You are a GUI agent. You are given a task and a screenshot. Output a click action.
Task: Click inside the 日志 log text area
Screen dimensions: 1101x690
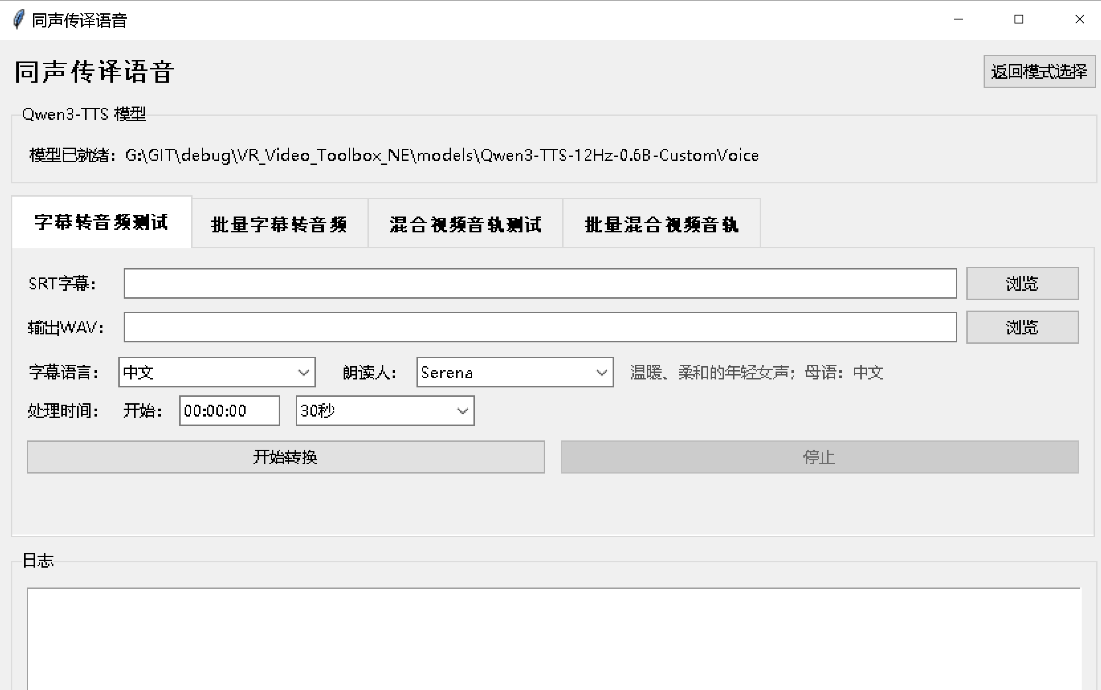coord(553,639)
